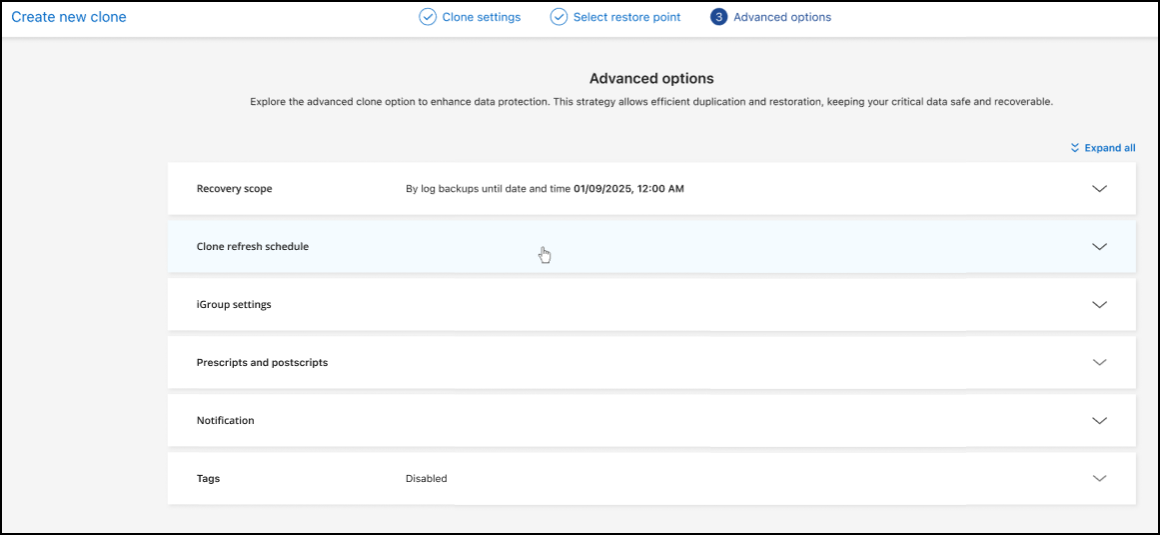The width and height of the screenshot is (1160, 535).
Task: Click the iGroup settings label
Action: pos(234,305)
